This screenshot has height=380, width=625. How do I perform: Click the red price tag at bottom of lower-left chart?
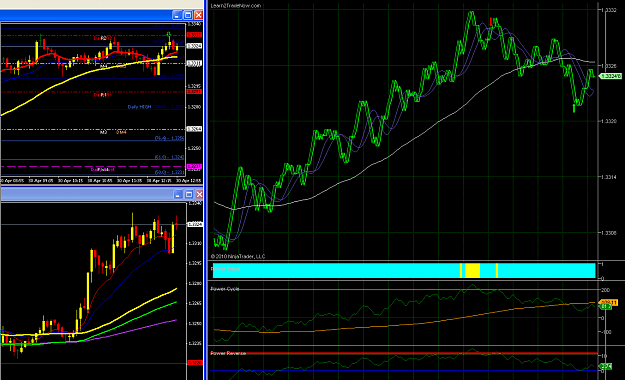(x=195, y=363)
